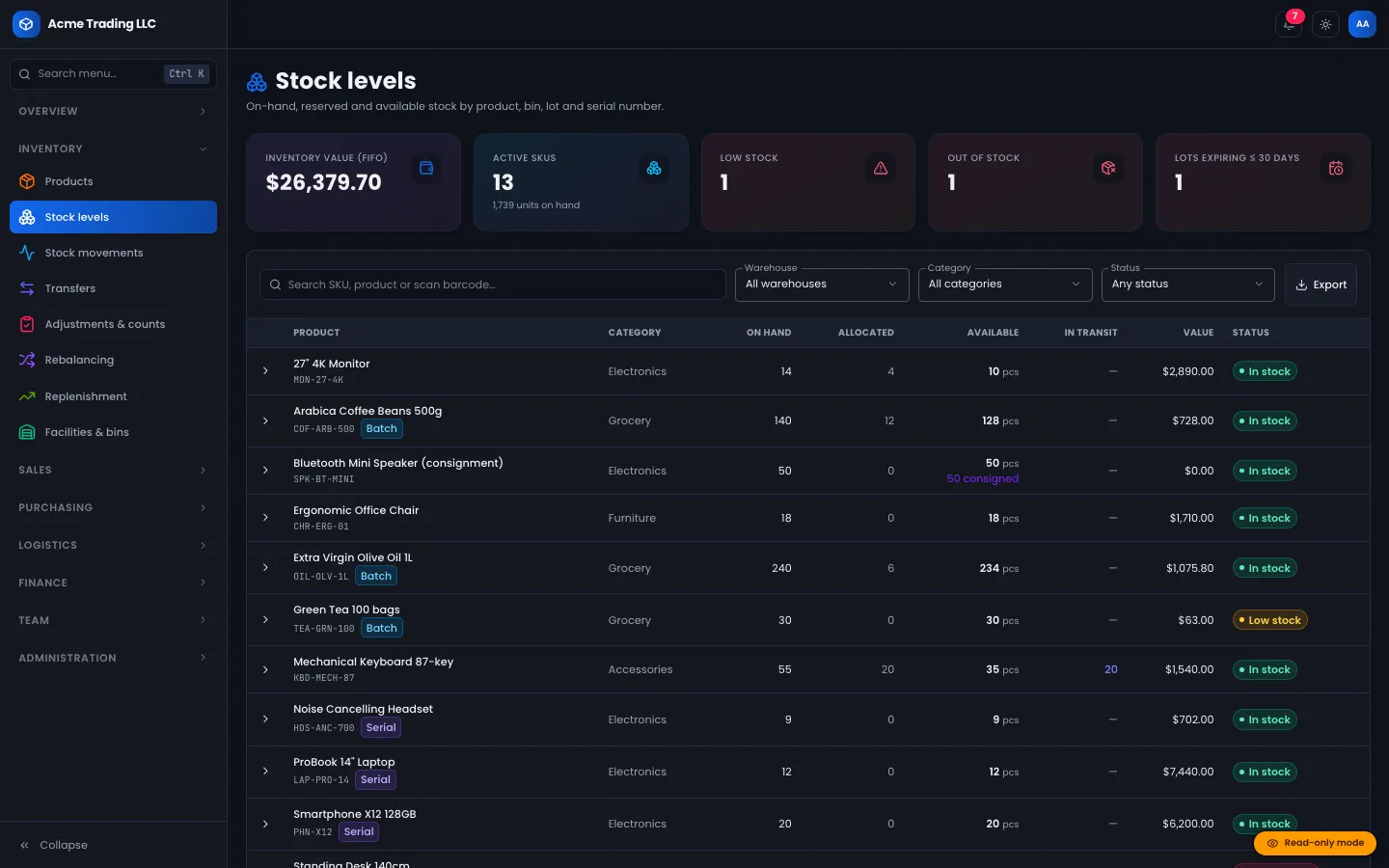This screenshot has width=1389, height=868.
Task: Expand the Finance menu section
Action: point(113,583)
